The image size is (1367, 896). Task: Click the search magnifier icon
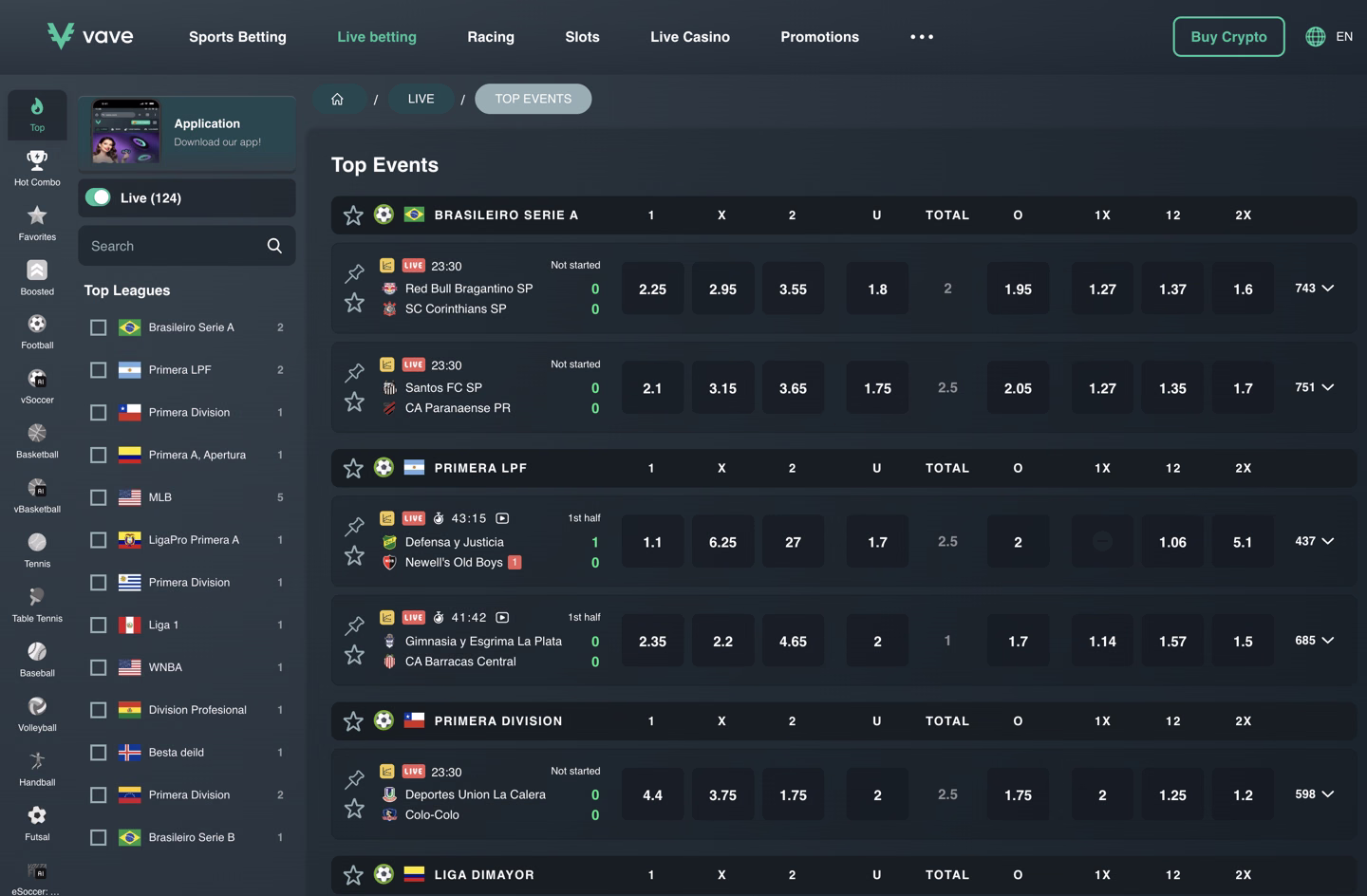click(x=274, y=246)
